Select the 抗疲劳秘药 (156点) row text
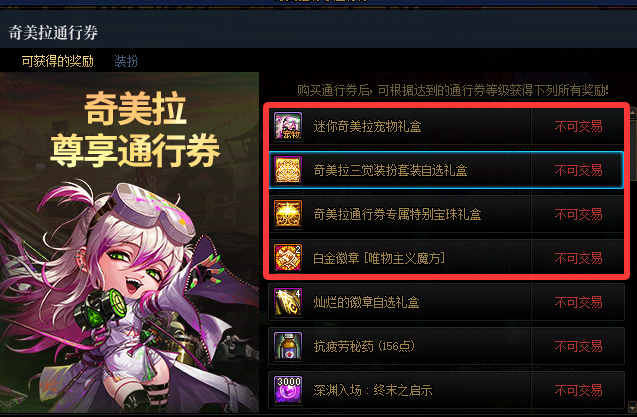637x417 pixels. (x=364, y=346)
